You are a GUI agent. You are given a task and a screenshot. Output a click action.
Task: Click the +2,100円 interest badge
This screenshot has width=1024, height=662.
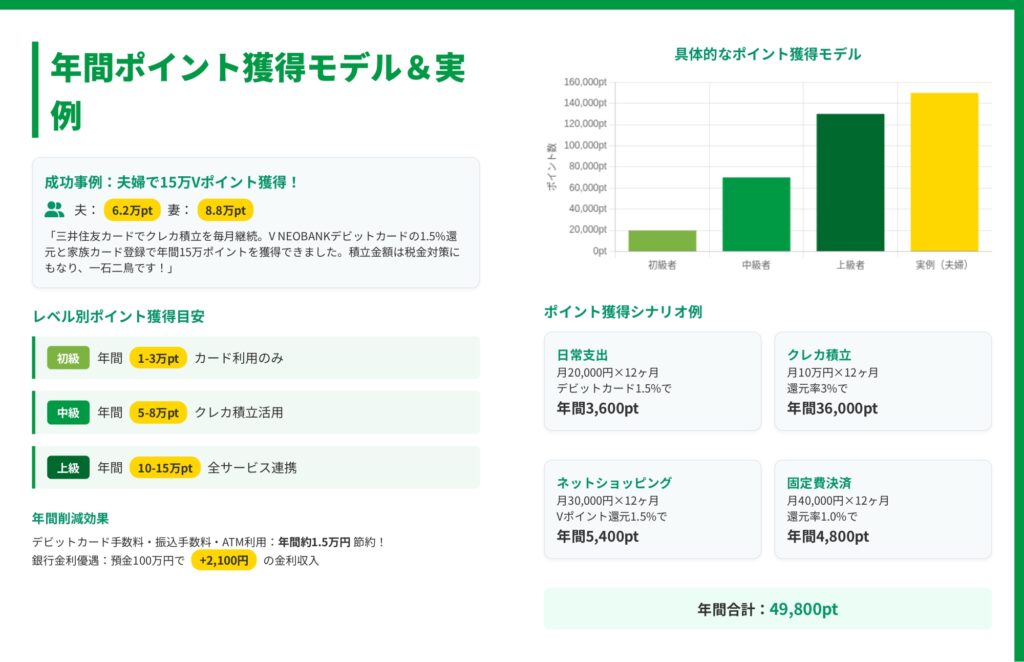(223, 560)
